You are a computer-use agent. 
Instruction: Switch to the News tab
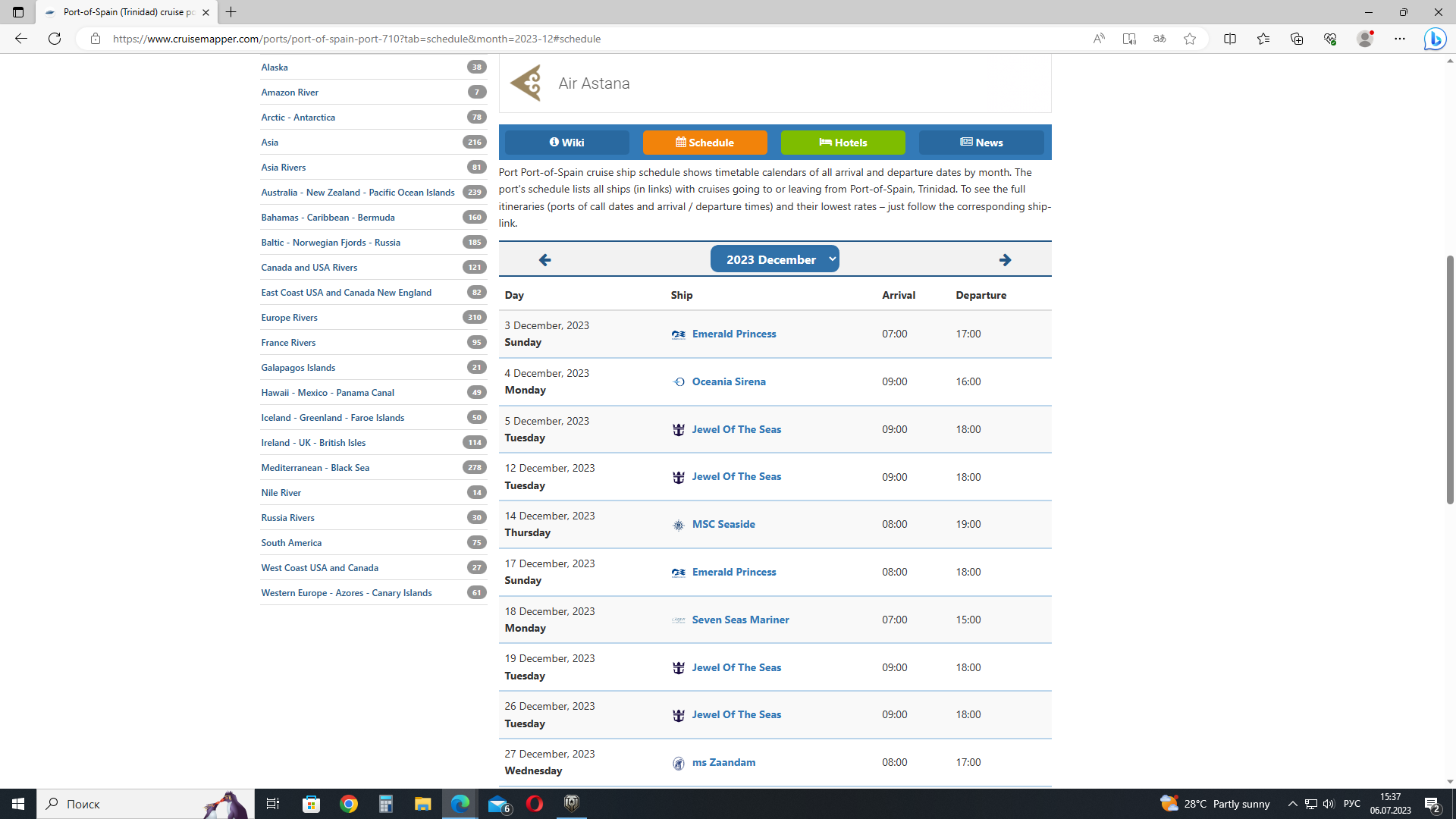tap(981, 143)
